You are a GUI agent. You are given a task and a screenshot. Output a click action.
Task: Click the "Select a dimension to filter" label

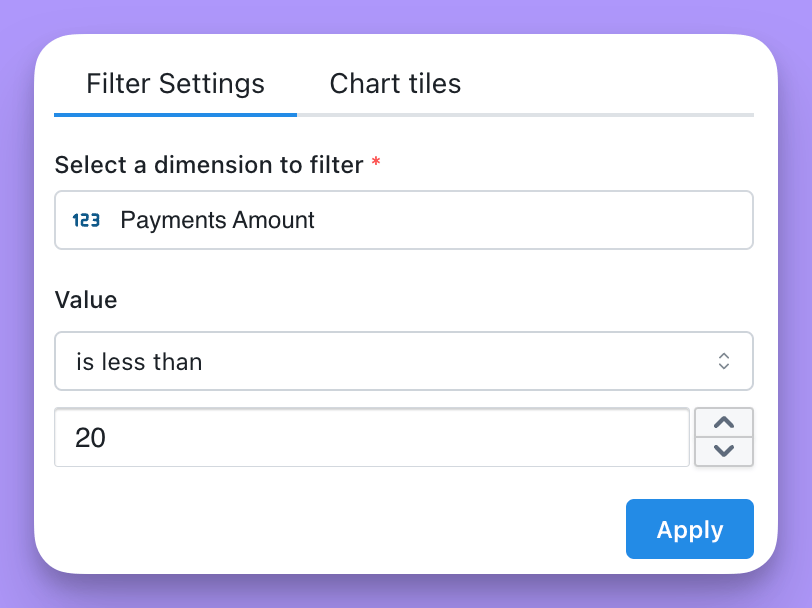click(209, 165)
